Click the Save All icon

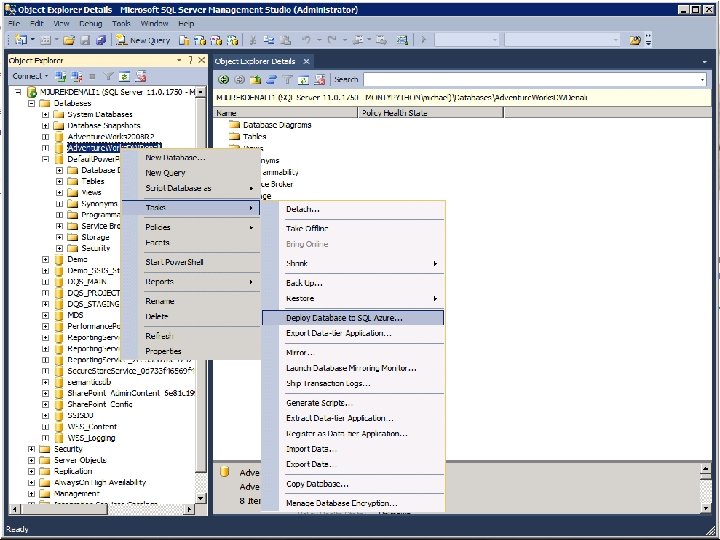click(x=101, y=40)
